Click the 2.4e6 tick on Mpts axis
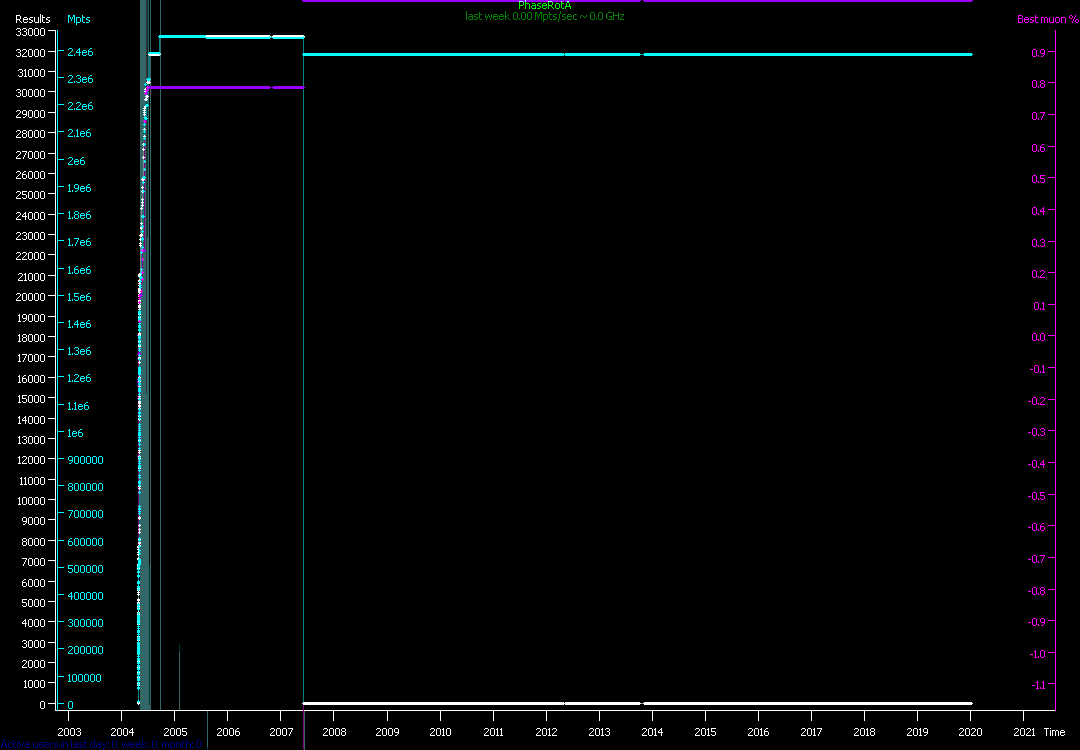The image size is (1080, 750). [x=80, y=52]
